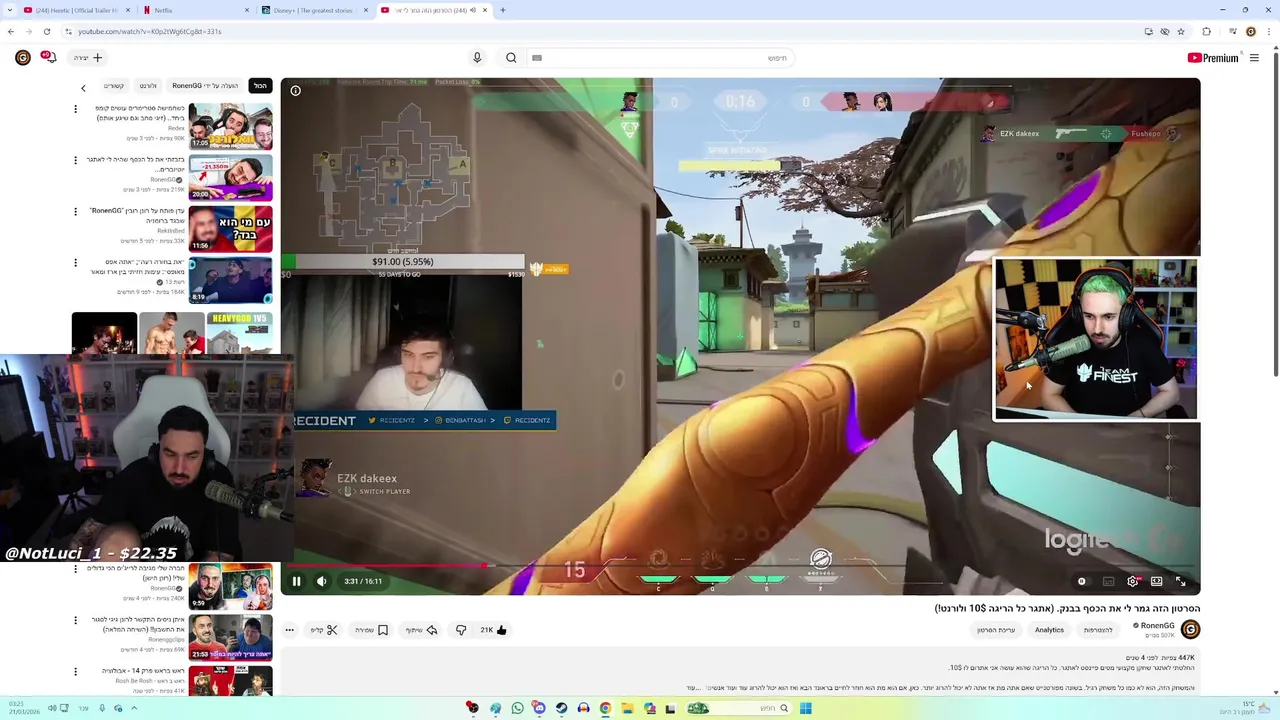Mute the video with the speaker icon
The width and height of the screenshot is (1280, 720).
[x=322, y=581]
